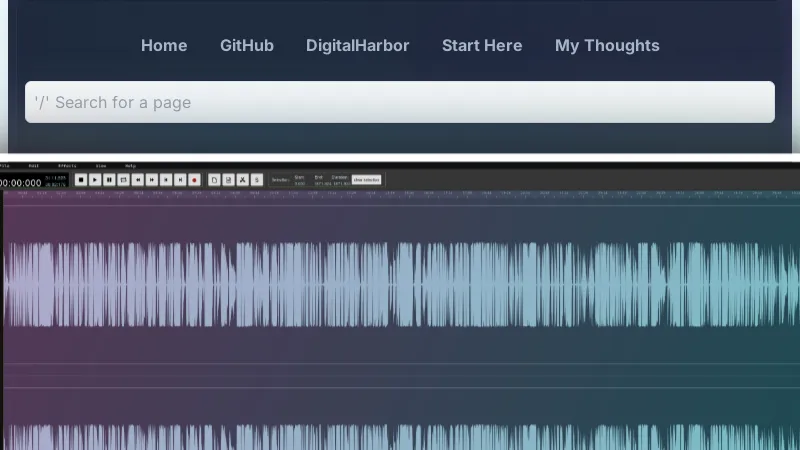Cut selection using the scissors icon
The image size is (800, 450).
242,179
